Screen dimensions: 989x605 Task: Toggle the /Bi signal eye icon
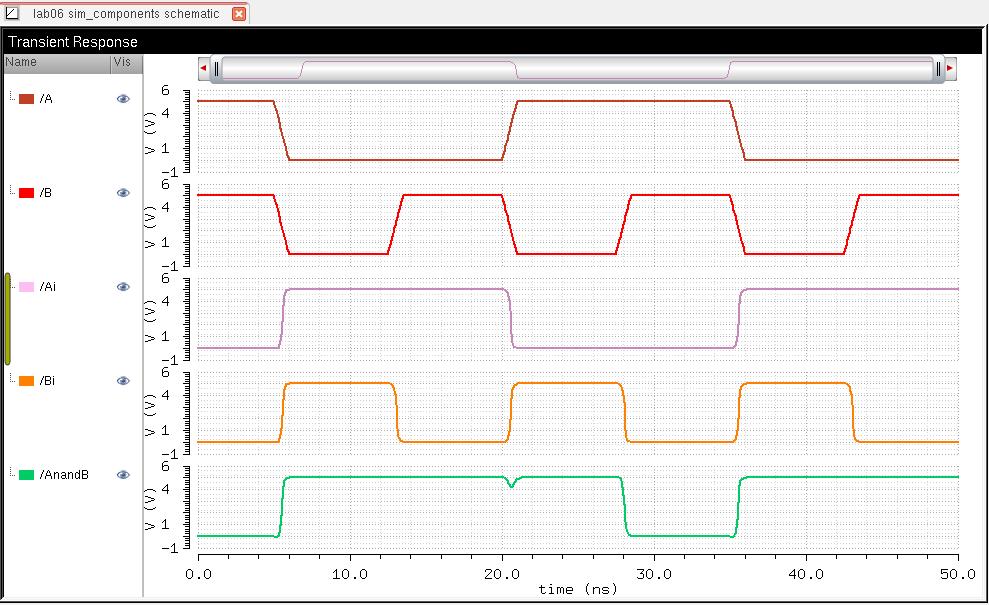(x=123, y=381)
